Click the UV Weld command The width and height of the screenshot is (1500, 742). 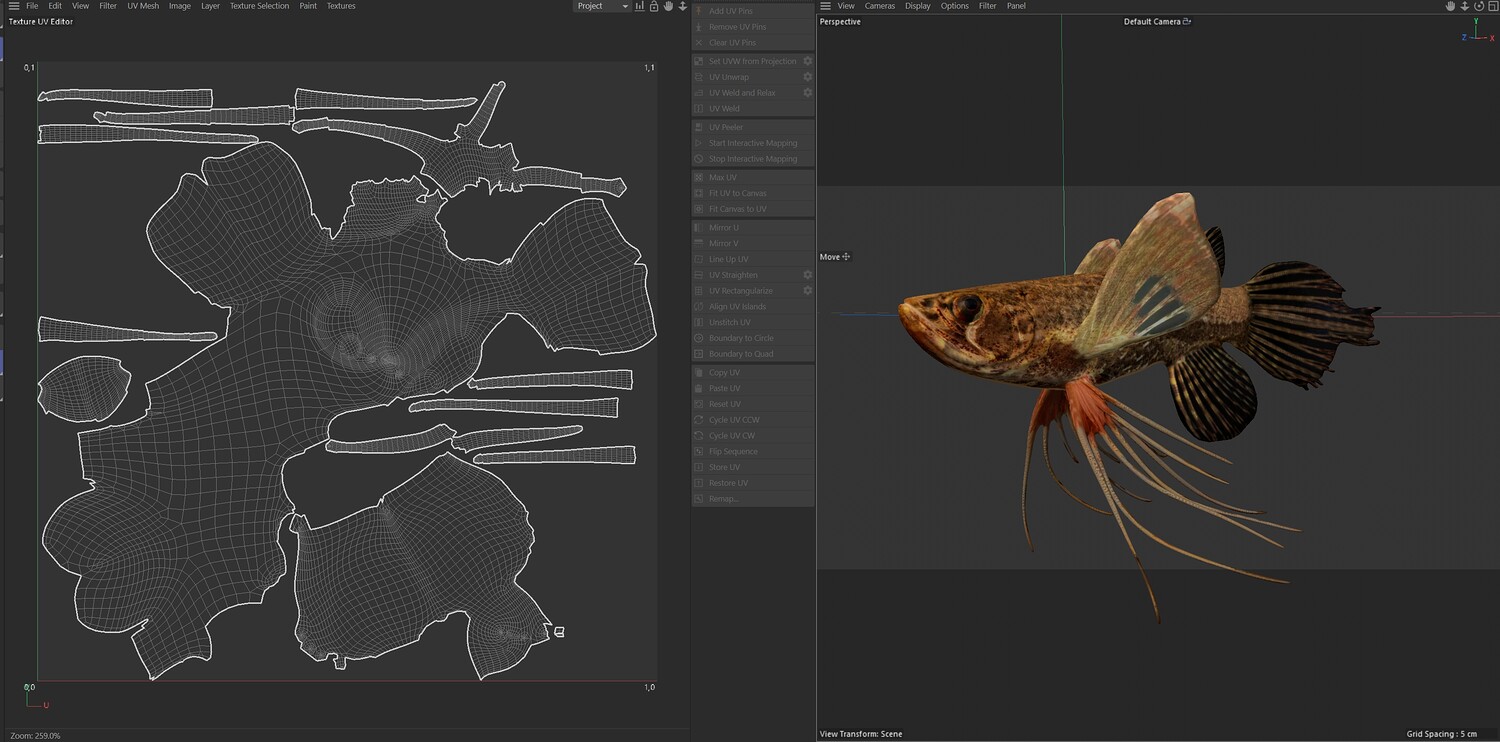(x=753, y=109)
